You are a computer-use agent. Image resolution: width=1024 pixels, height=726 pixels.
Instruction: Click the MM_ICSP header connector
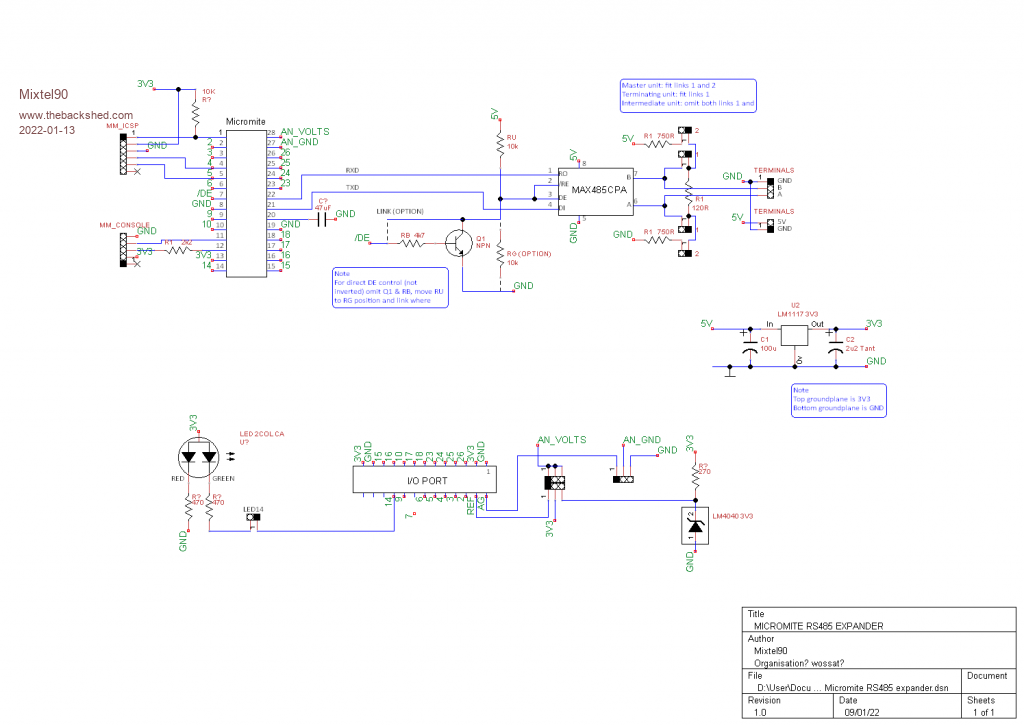click(124, 154)
